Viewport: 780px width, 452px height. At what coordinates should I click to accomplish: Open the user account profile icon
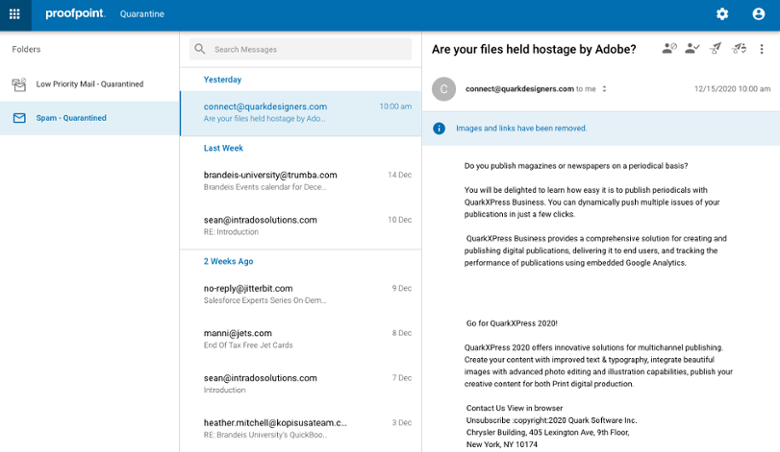[759, 14]
